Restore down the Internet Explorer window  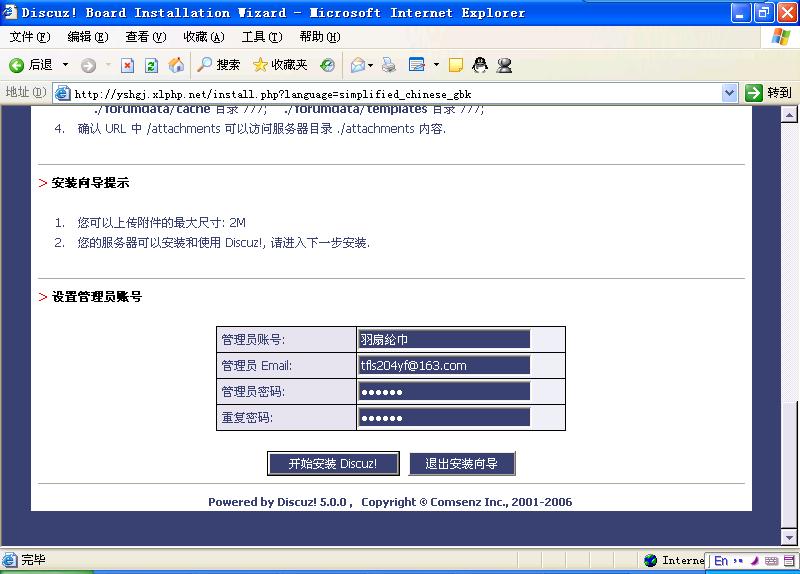763,13
